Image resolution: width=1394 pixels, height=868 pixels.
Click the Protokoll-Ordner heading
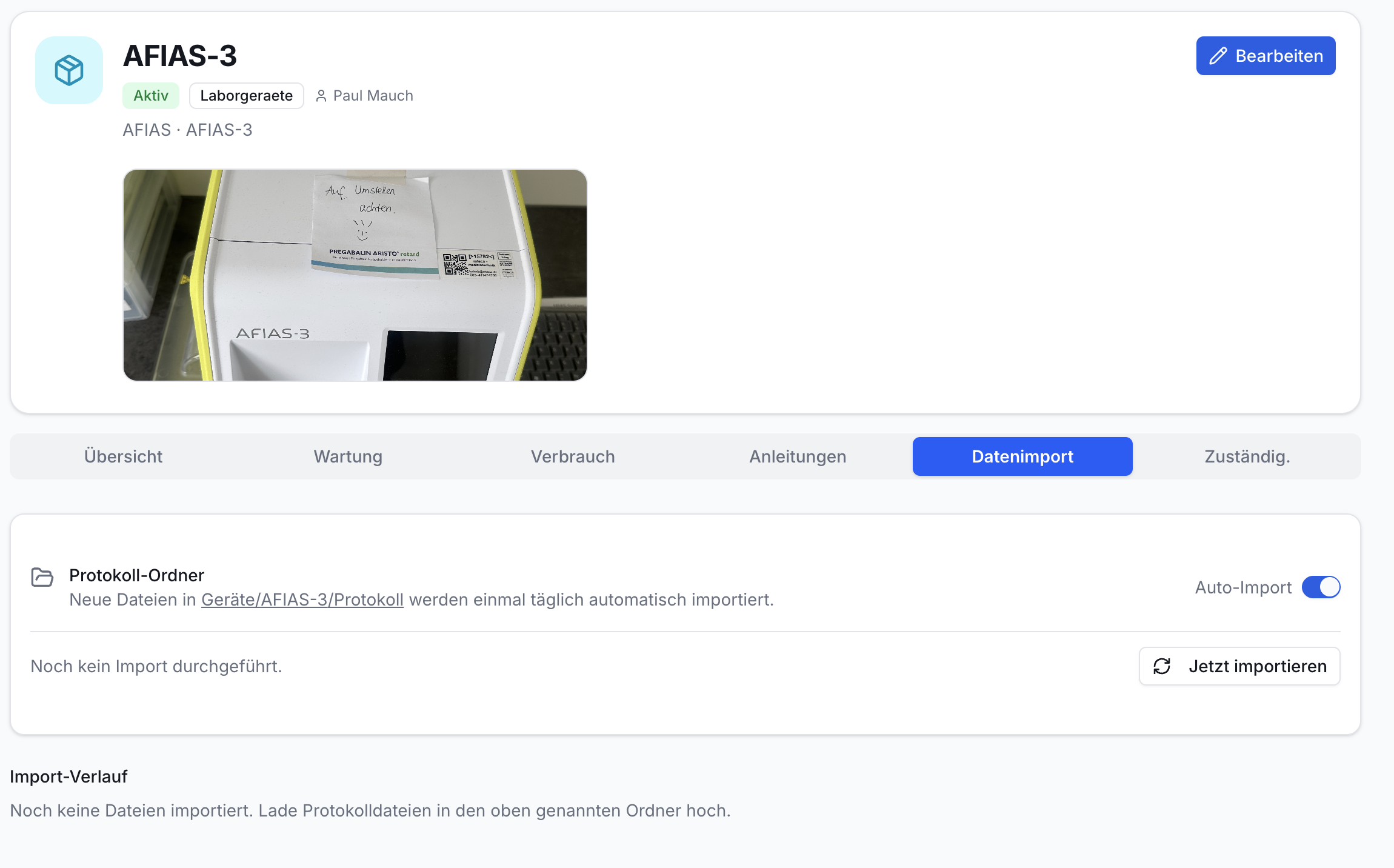click(x=137, y=575)
